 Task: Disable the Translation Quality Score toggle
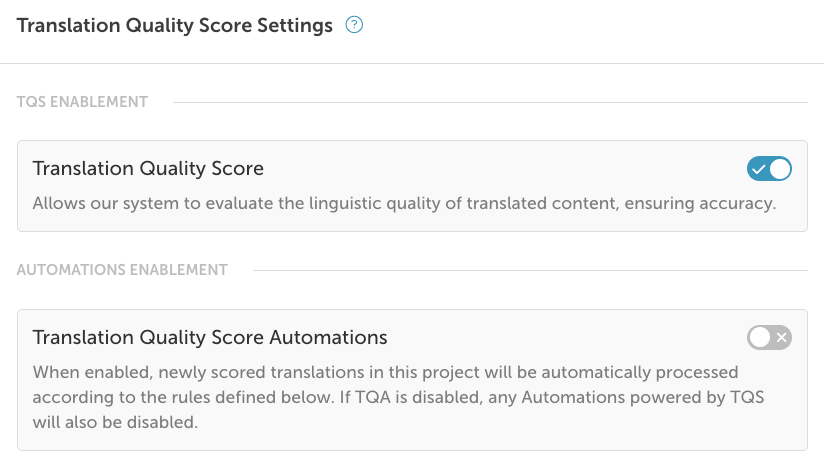tap(769, 169)
